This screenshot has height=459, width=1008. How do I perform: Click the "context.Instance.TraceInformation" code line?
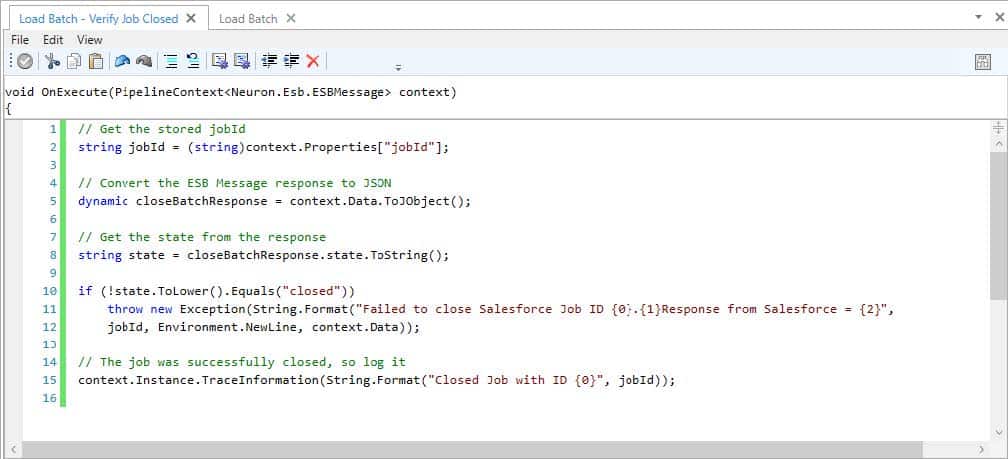(x=377, y=380)
